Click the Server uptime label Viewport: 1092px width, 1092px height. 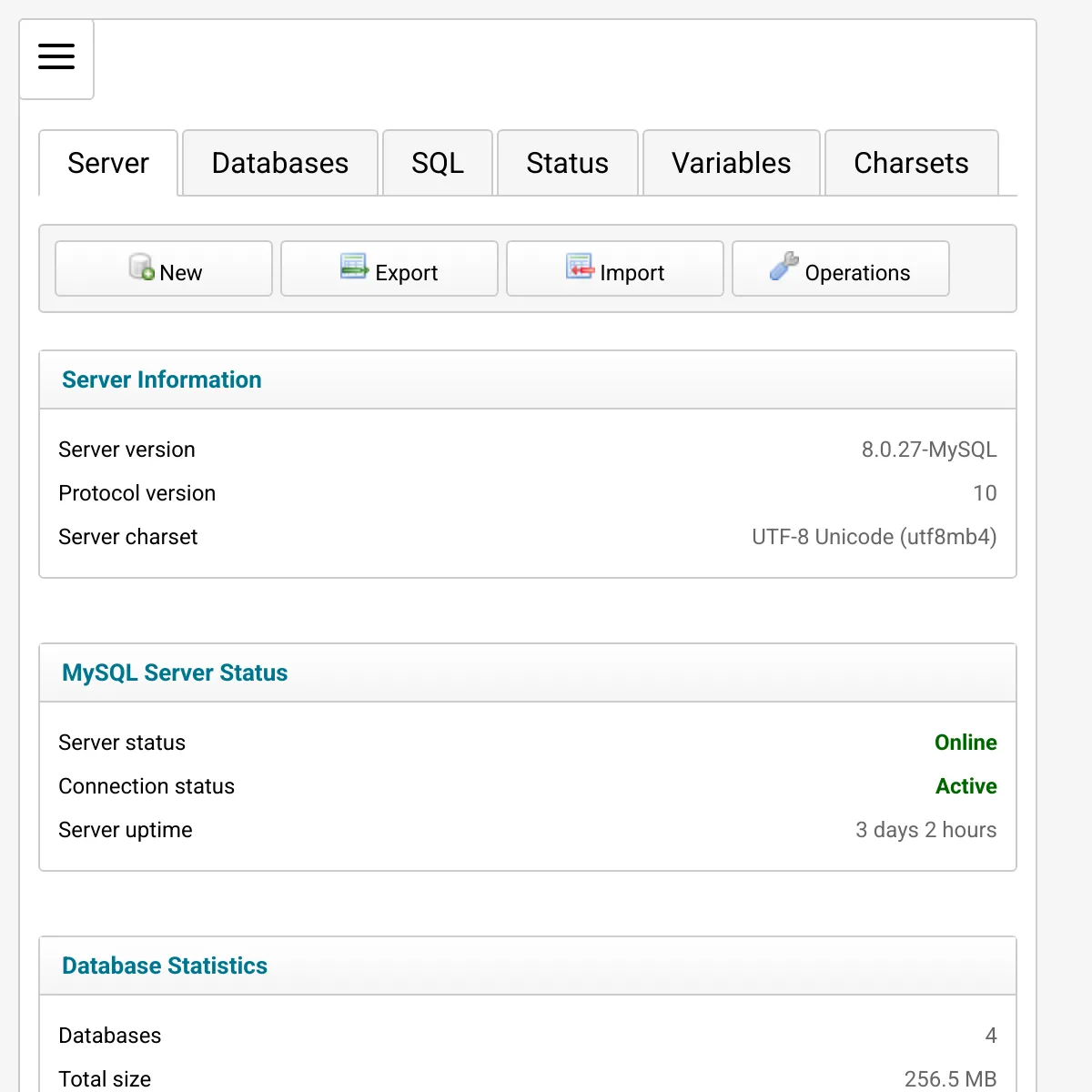pyautogui.click(x=126, y=830)
